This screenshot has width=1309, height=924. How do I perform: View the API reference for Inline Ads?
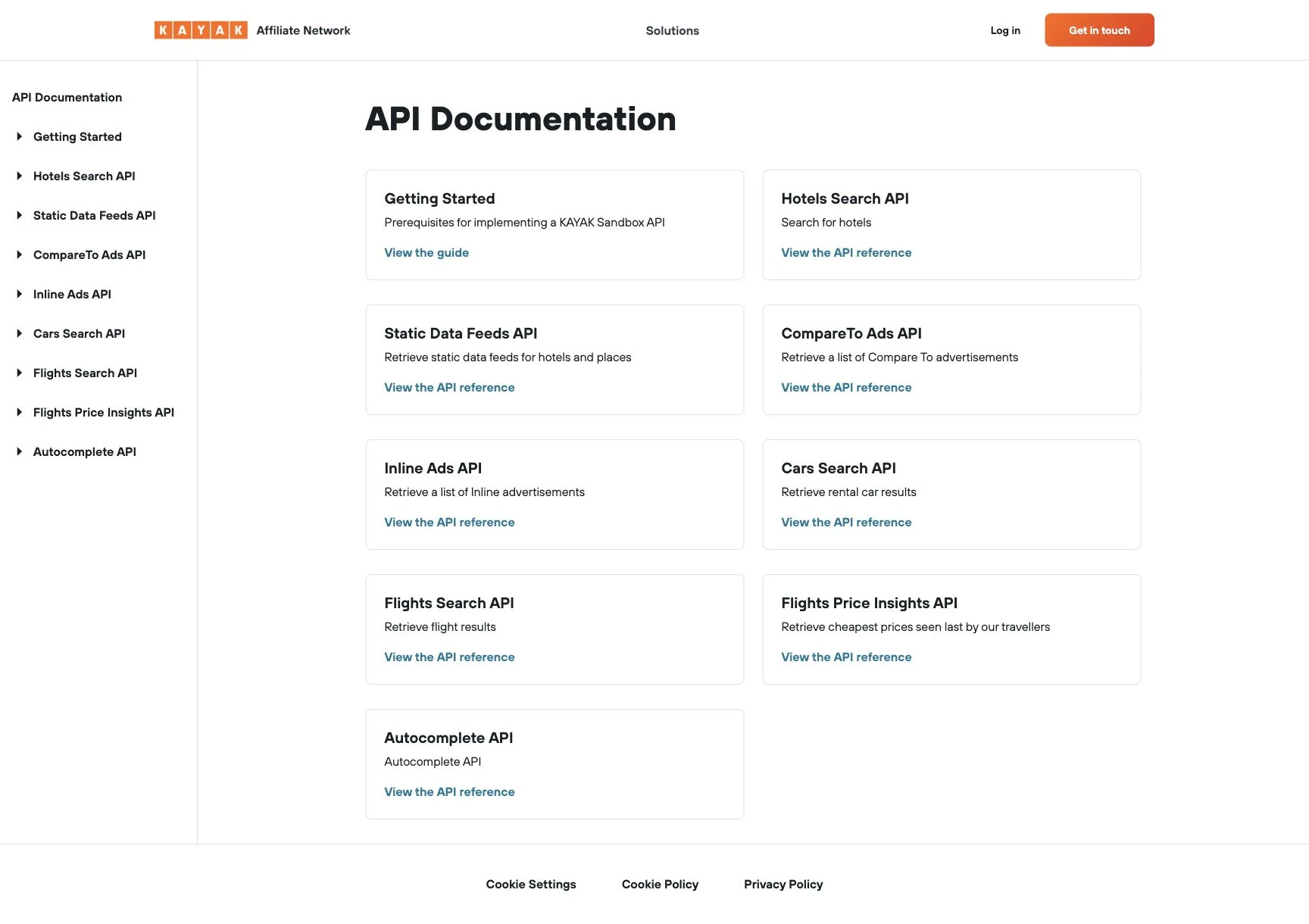coord(449,522)
